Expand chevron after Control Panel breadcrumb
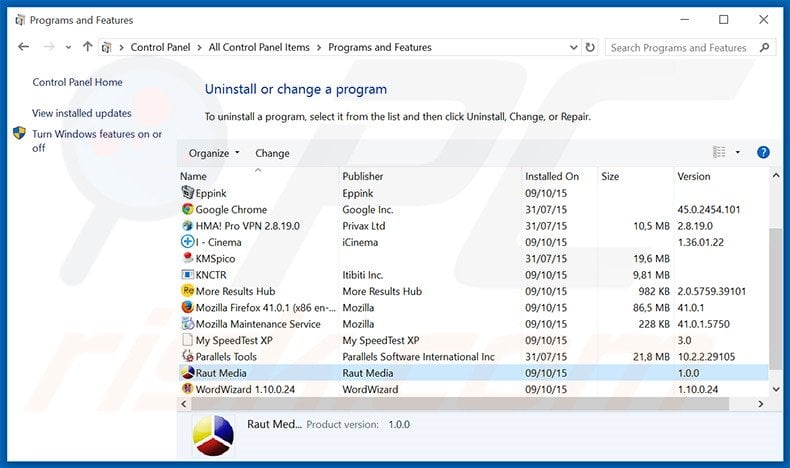The height and width of the screenshot is (468, 790). pos(200,47)
